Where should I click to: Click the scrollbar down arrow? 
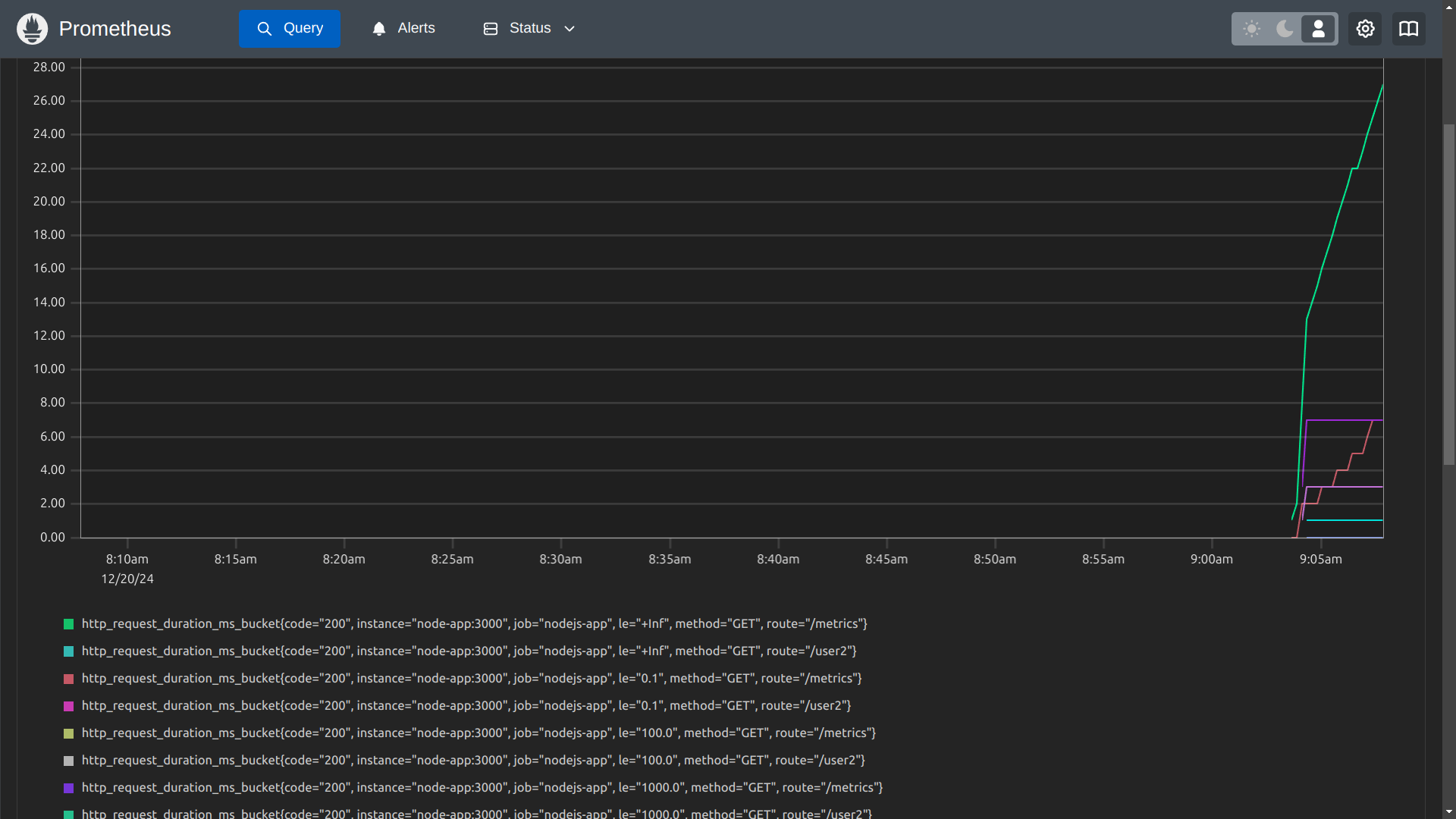coord(1449,811)
